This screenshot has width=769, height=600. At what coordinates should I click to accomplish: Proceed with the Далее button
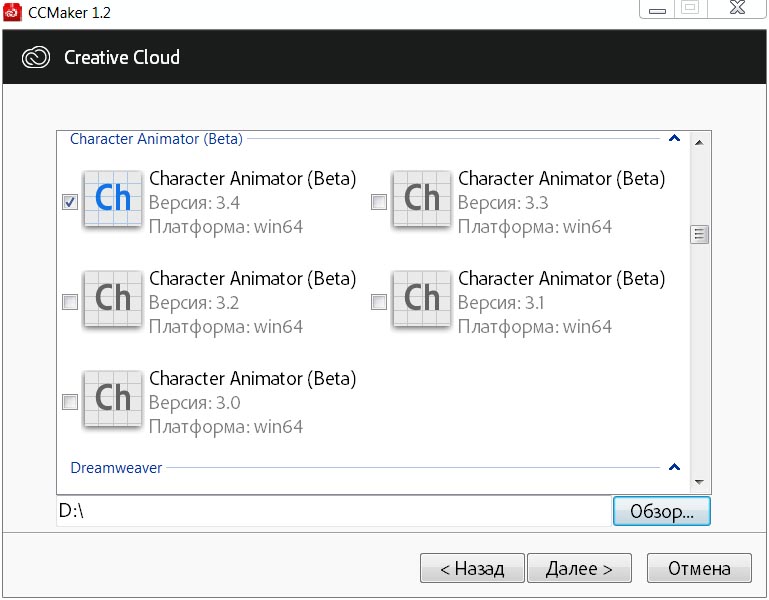(x=579, y=568)
